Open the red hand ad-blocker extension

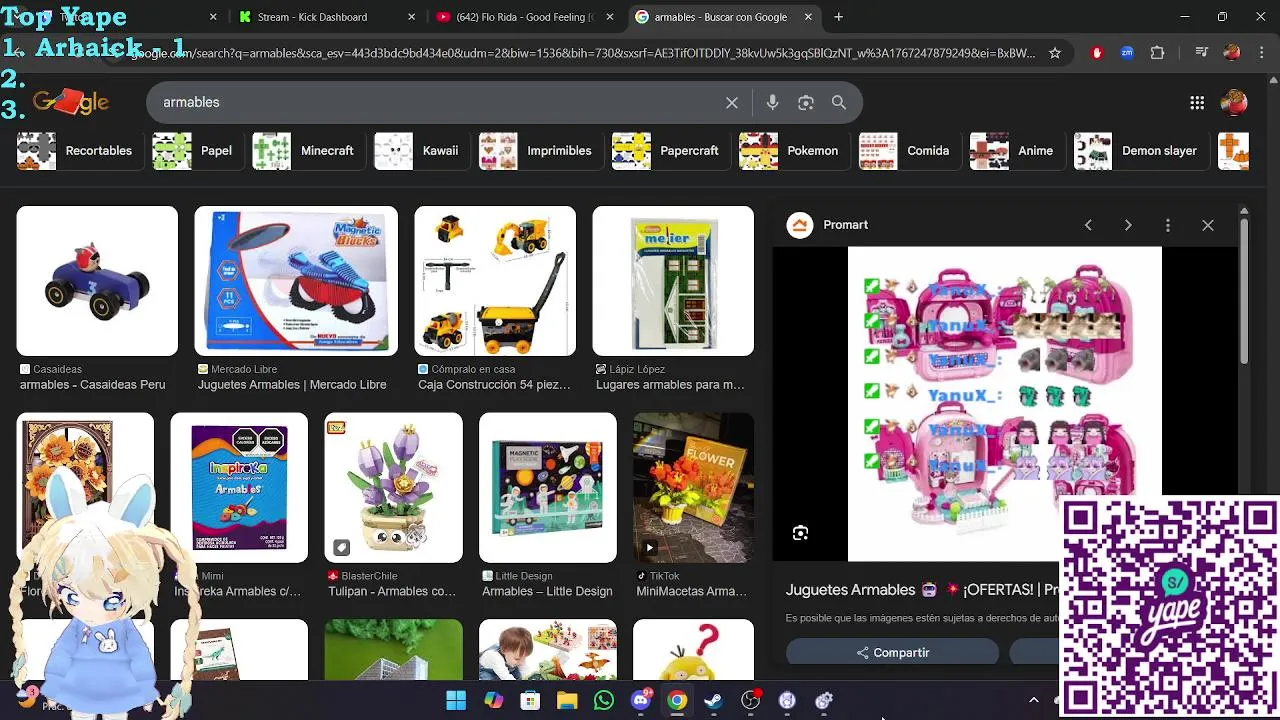1097,53
